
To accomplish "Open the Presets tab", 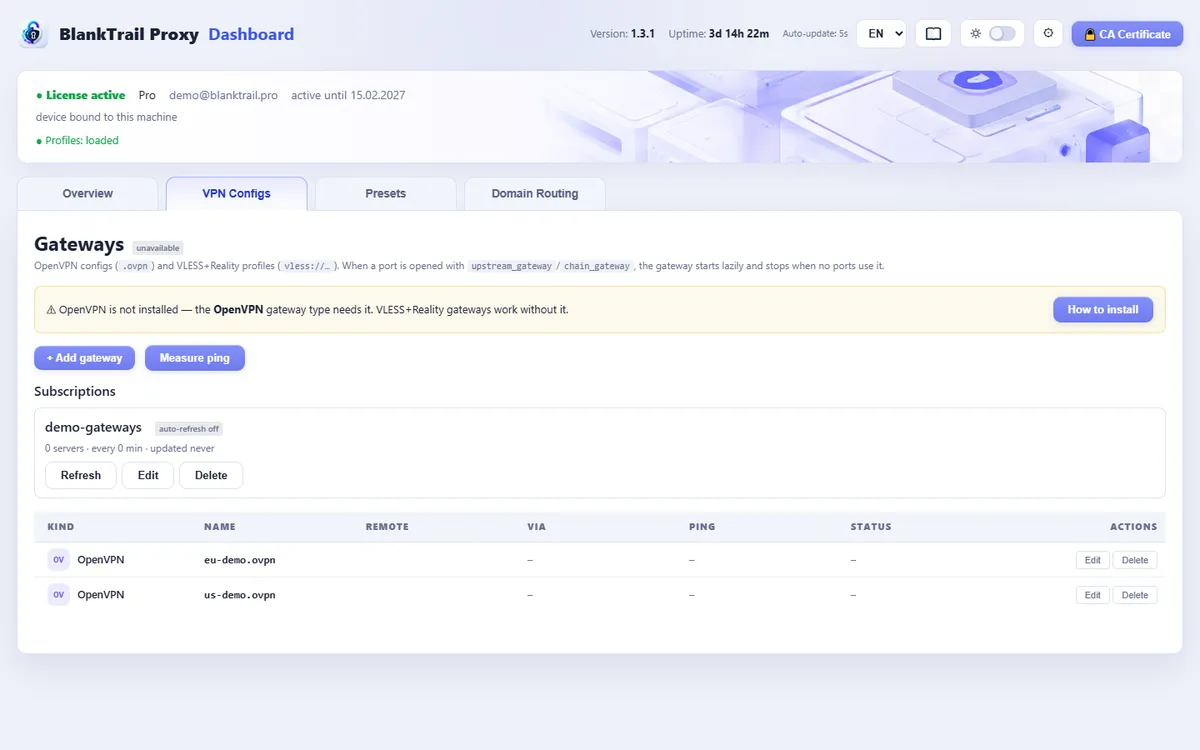I will [x=386, y=194].
